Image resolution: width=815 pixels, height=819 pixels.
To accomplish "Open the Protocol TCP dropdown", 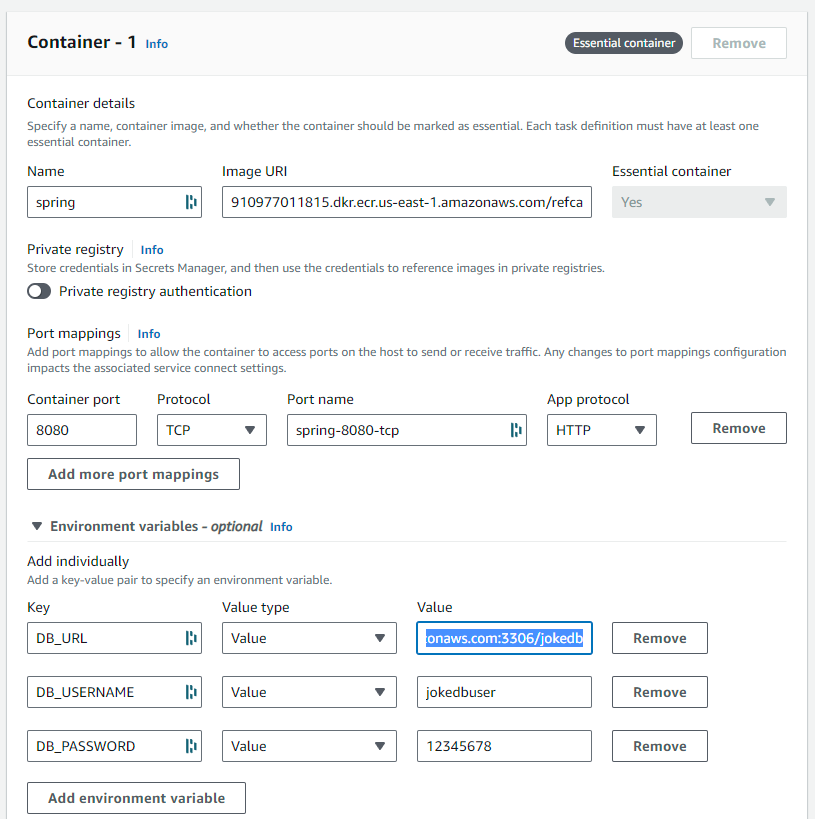I will (211, 430).
